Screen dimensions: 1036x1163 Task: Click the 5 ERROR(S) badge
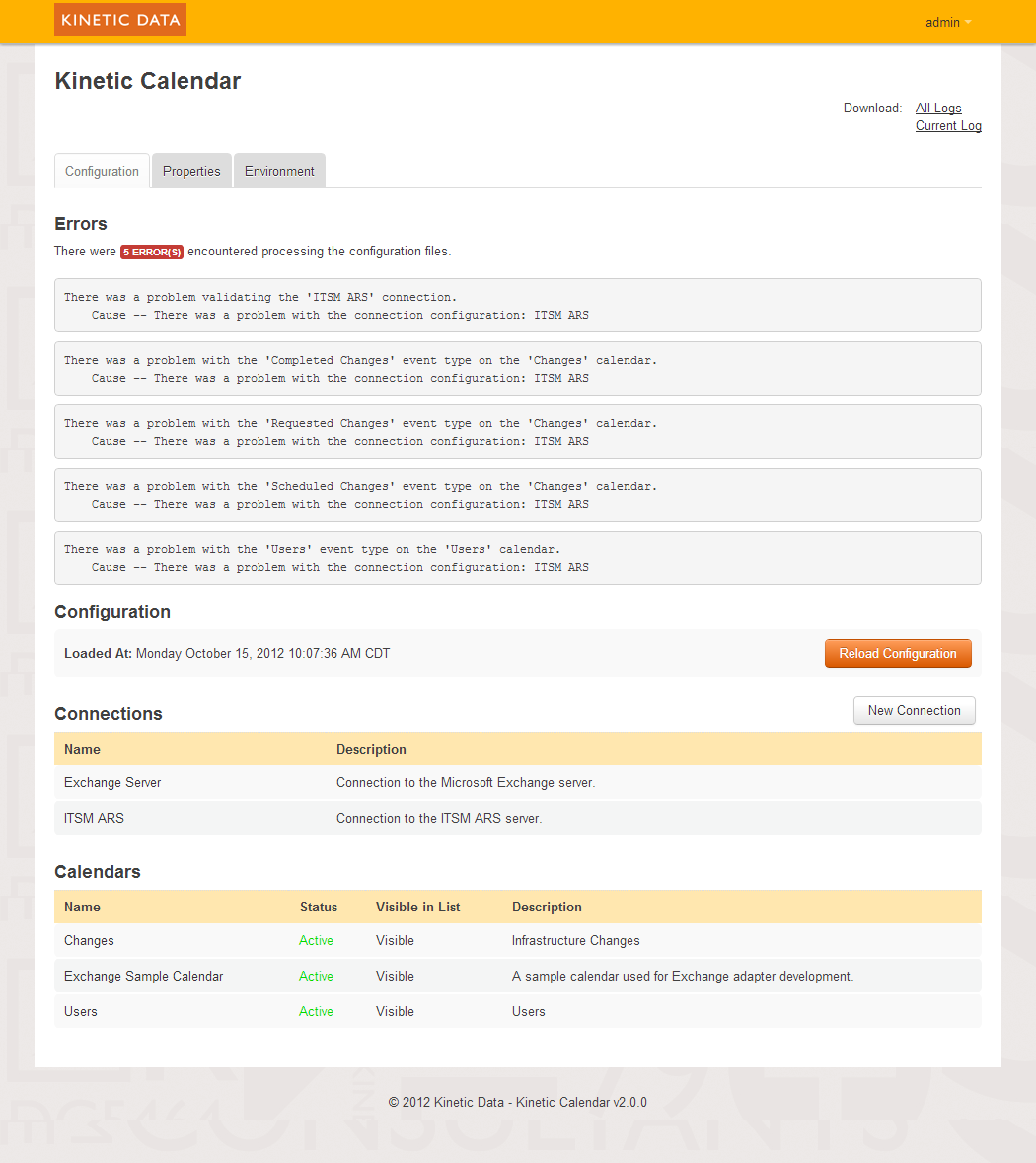[152, 253]
